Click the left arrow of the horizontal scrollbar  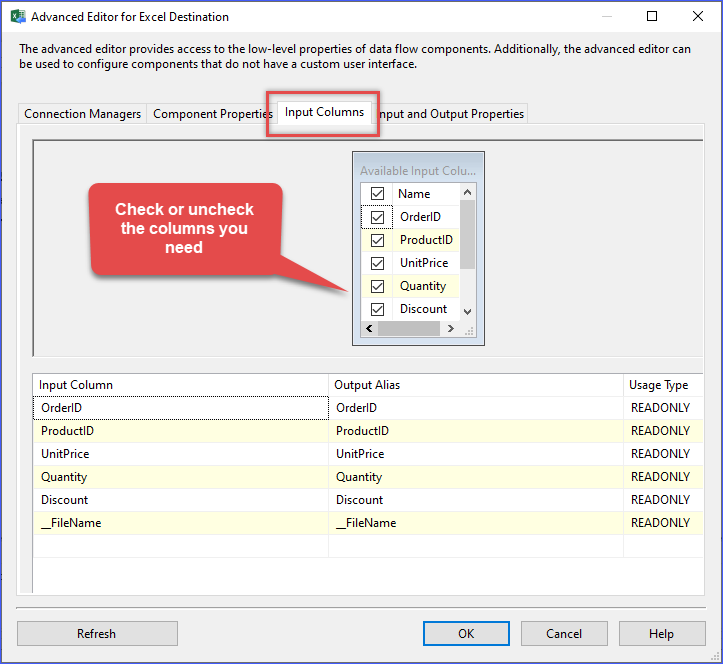[369, 328]
